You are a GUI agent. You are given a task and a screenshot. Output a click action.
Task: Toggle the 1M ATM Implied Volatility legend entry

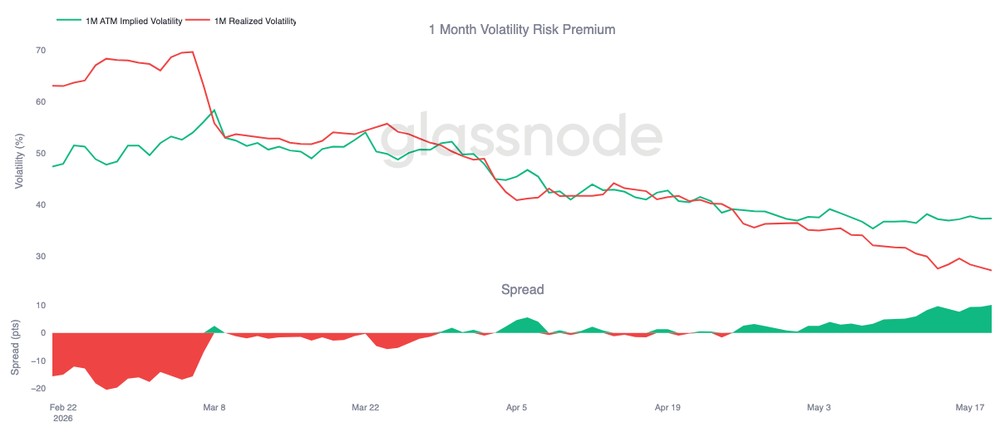pos(119,21)
